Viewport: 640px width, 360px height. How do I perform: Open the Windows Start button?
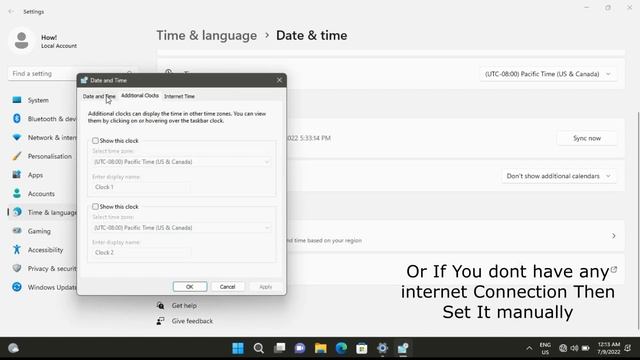(238, 348)
